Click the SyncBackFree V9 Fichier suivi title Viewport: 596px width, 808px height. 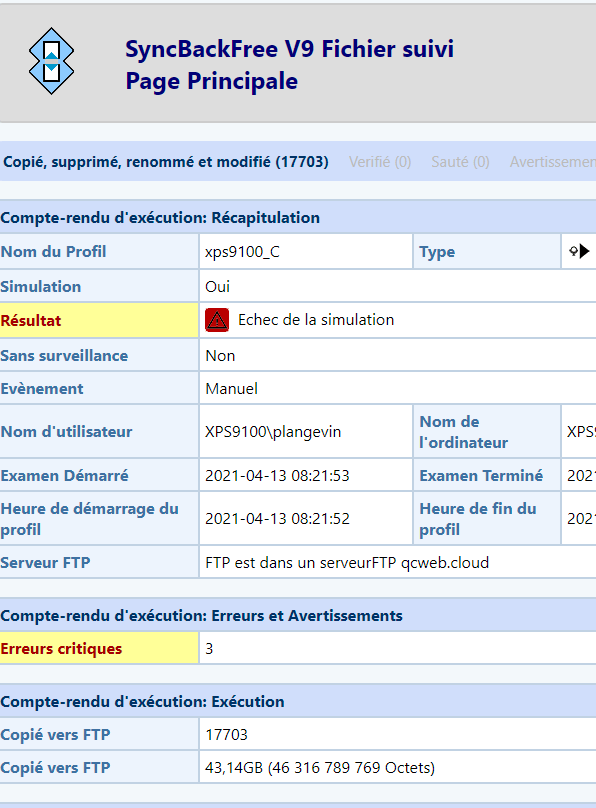tap(290, 49)
